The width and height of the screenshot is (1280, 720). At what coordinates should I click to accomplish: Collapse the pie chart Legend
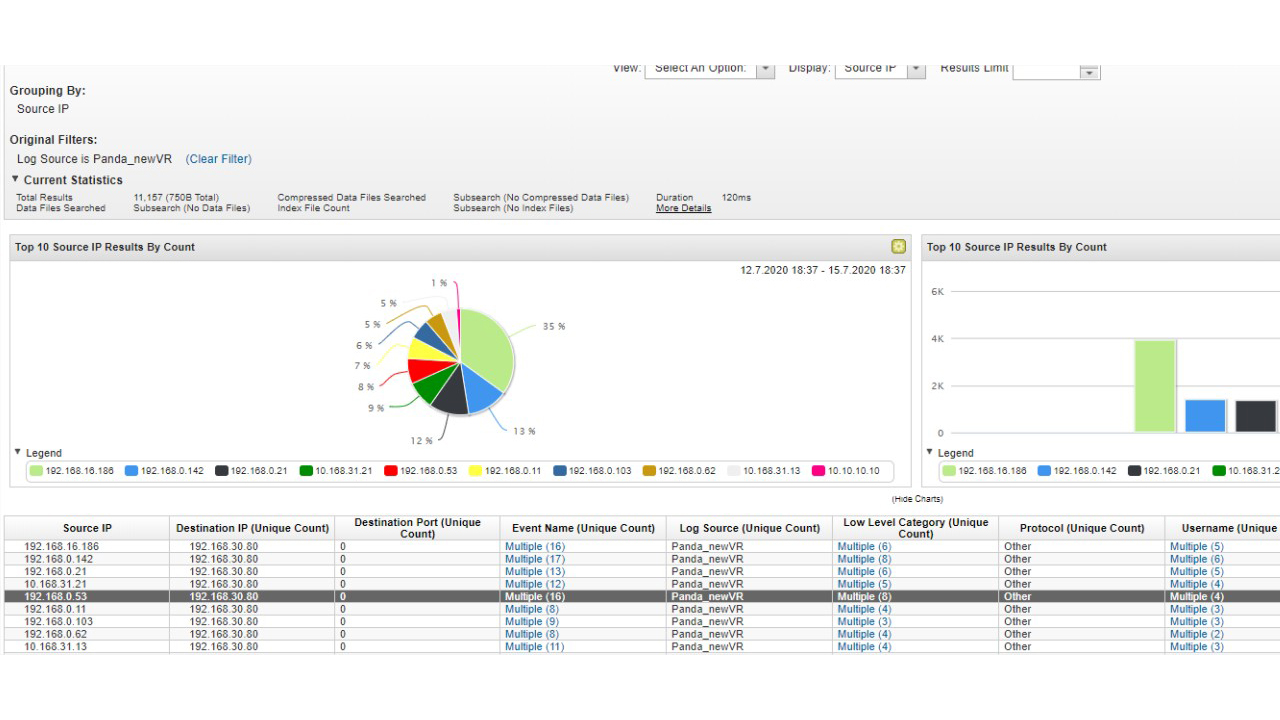tap(19, 452)
